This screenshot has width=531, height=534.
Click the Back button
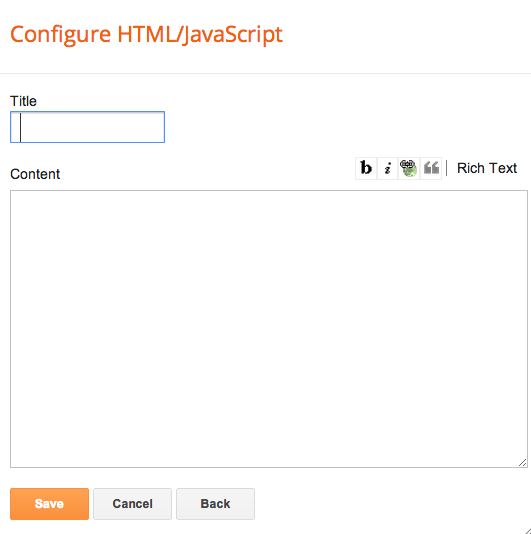pyautogui.click(x=215, y=504)
